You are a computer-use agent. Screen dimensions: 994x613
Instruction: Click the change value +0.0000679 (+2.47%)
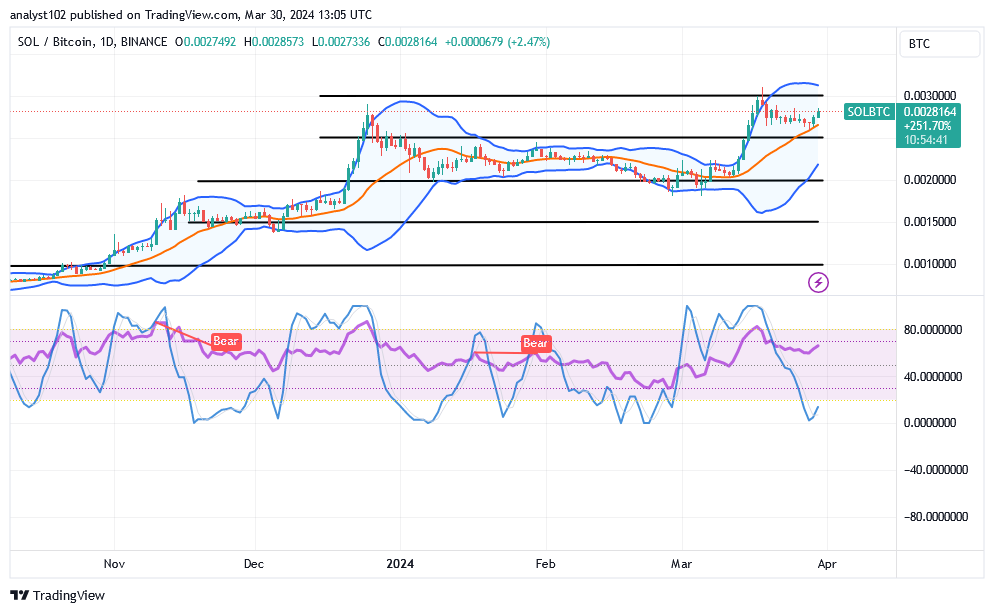coord(498,42)
